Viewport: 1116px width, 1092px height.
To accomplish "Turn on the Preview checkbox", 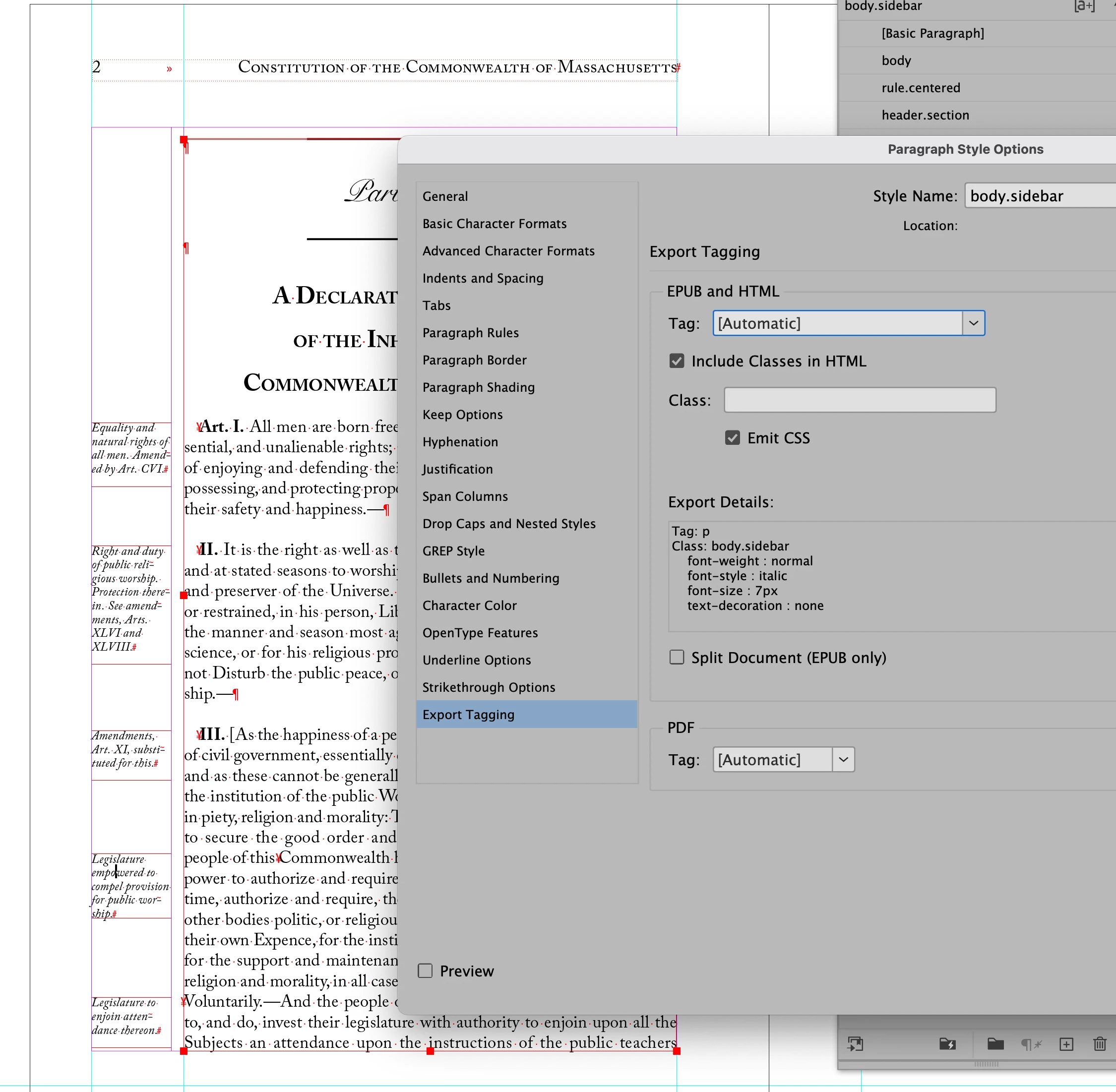I will tap(425, 971).
